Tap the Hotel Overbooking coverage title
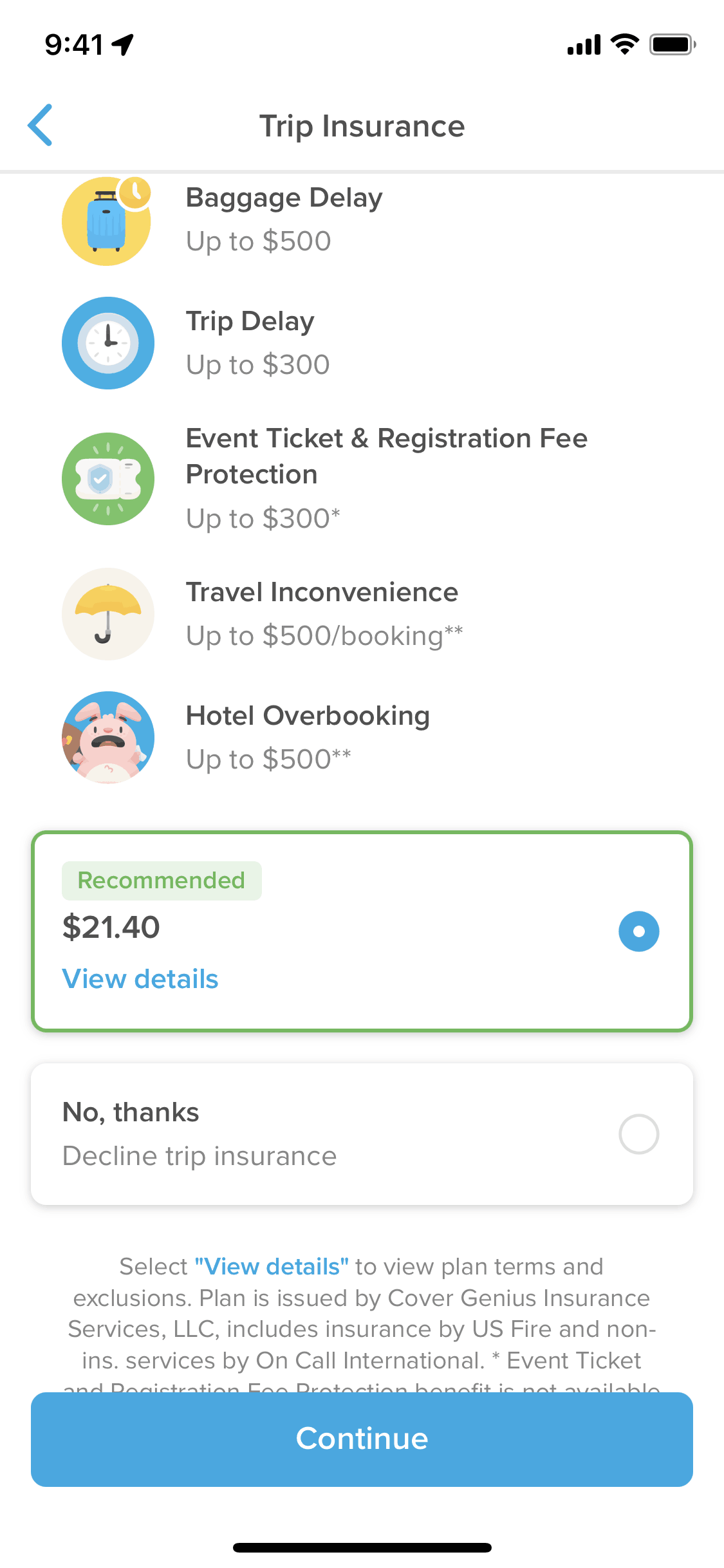The height and width of the screenshot is (1568, 724). [x=308, y=716]
